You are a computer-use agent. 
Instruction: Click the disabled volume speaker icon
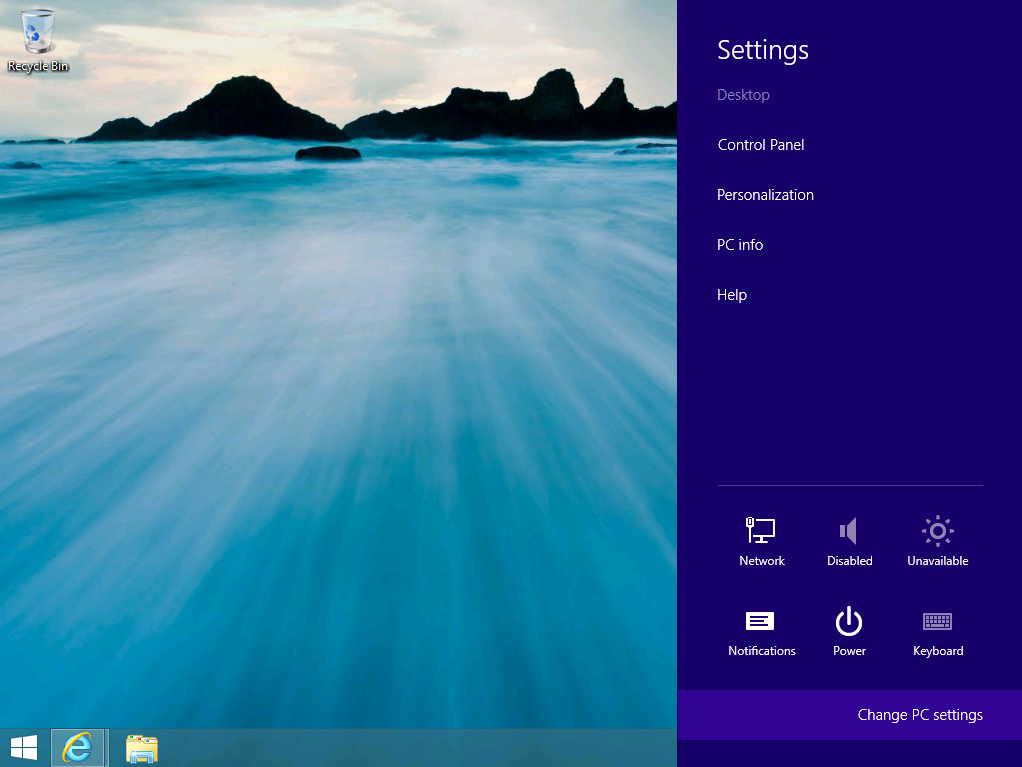coord(849,541)
